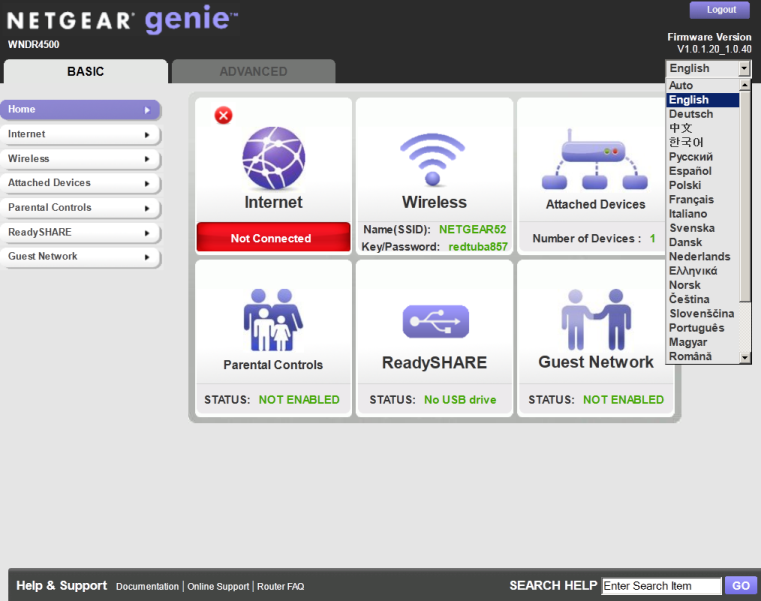This screenshot has height=601, width=761.
Task: Open the Parental Controls family icon
Action: pyautogui.click(x=273, y=320)
